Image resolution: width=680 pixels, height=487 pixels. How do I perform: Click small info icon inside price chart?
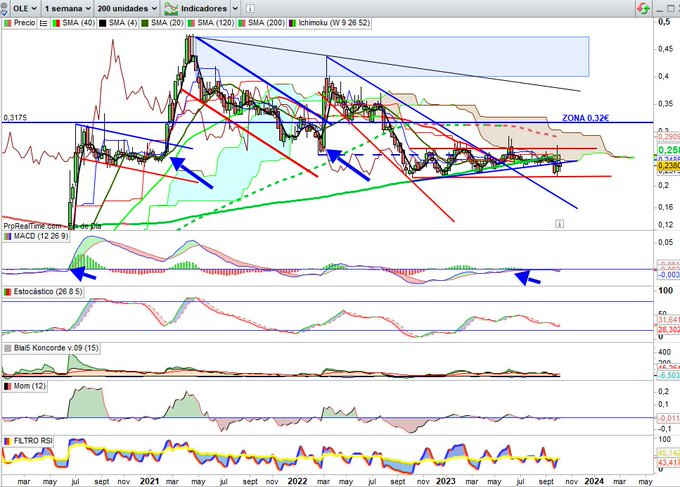(559, 224)
